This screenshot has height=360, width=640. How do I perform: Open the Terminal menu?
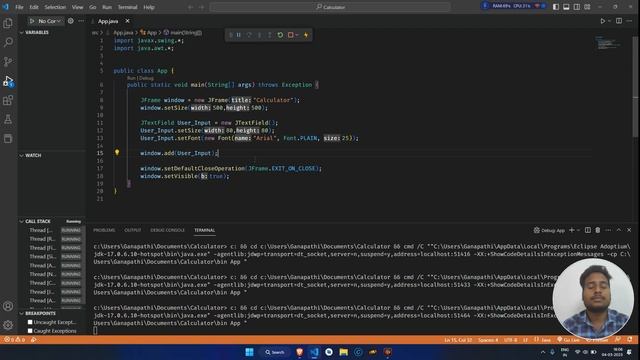[127, 7]
